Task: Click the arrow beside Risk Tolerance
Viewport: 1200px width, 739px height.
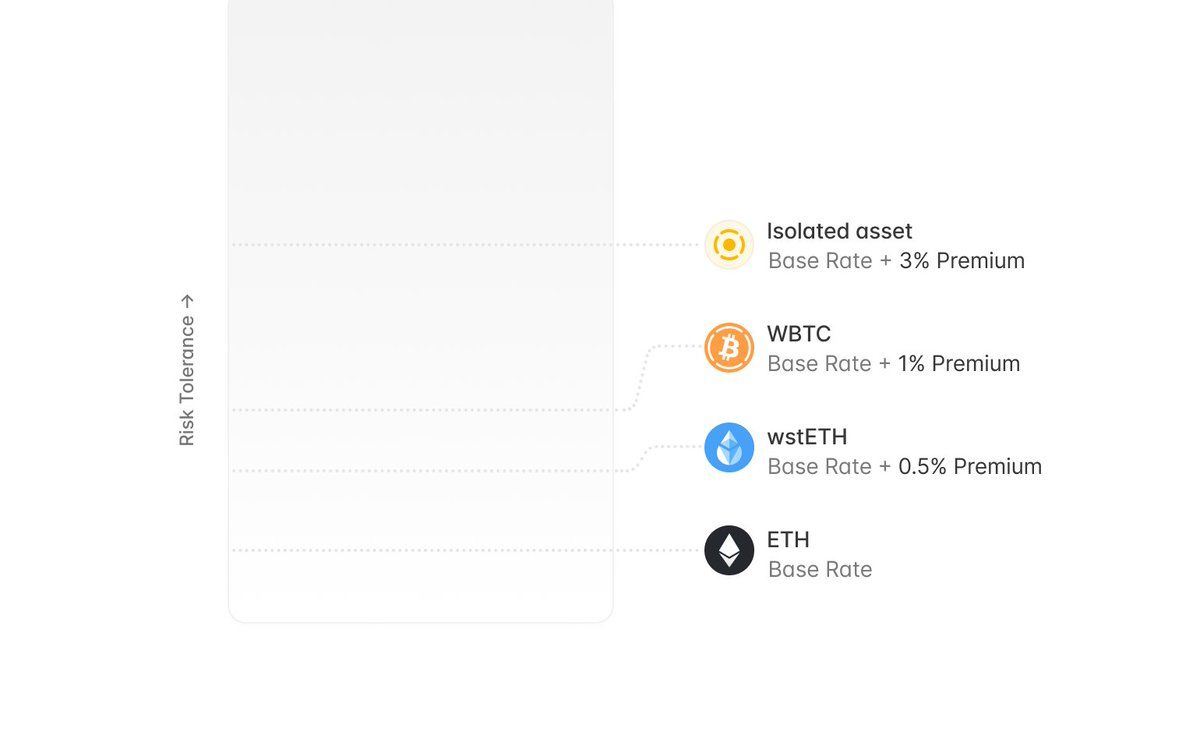Action: 187,300
